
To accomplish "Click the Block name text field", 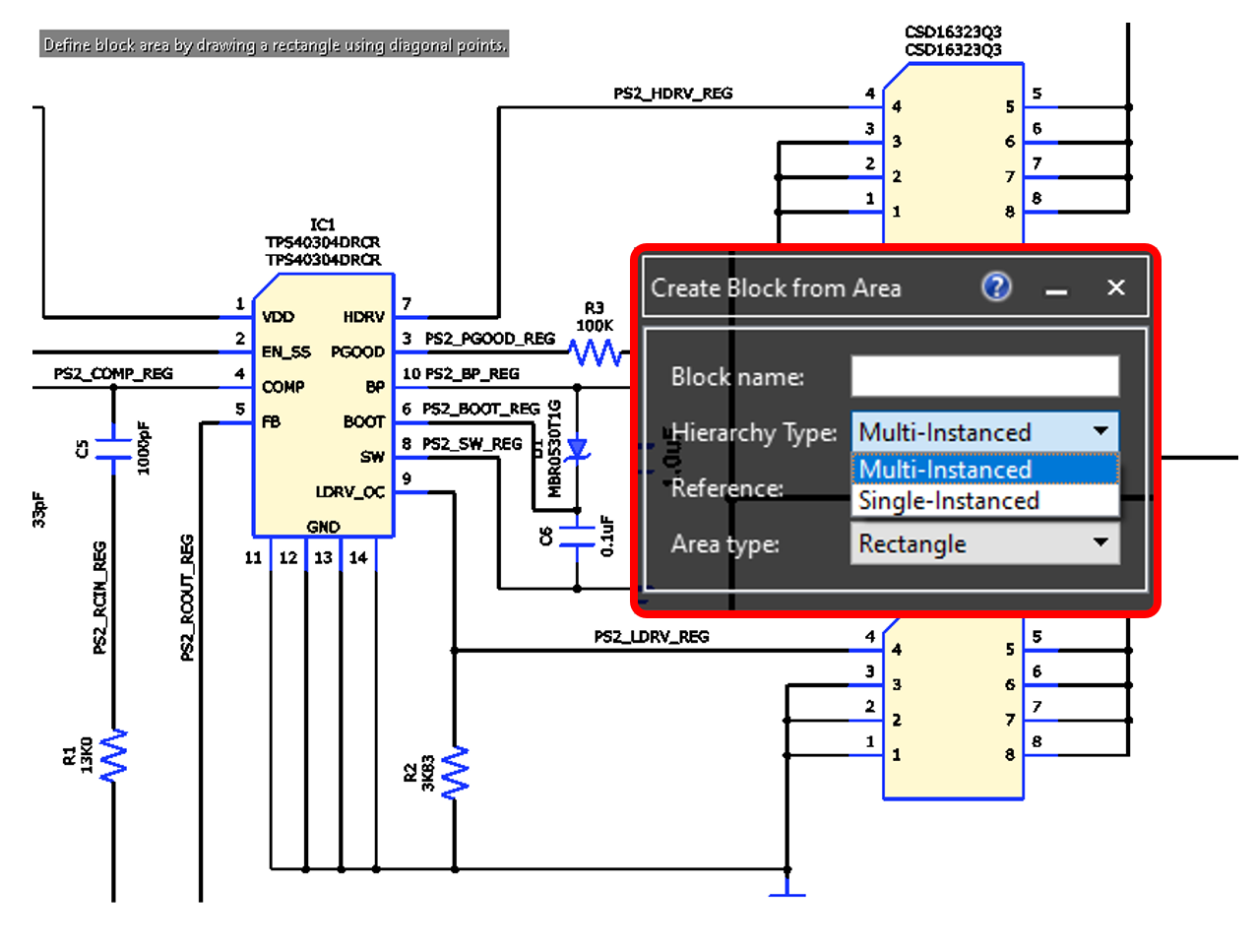I will [x=984, y=376].
